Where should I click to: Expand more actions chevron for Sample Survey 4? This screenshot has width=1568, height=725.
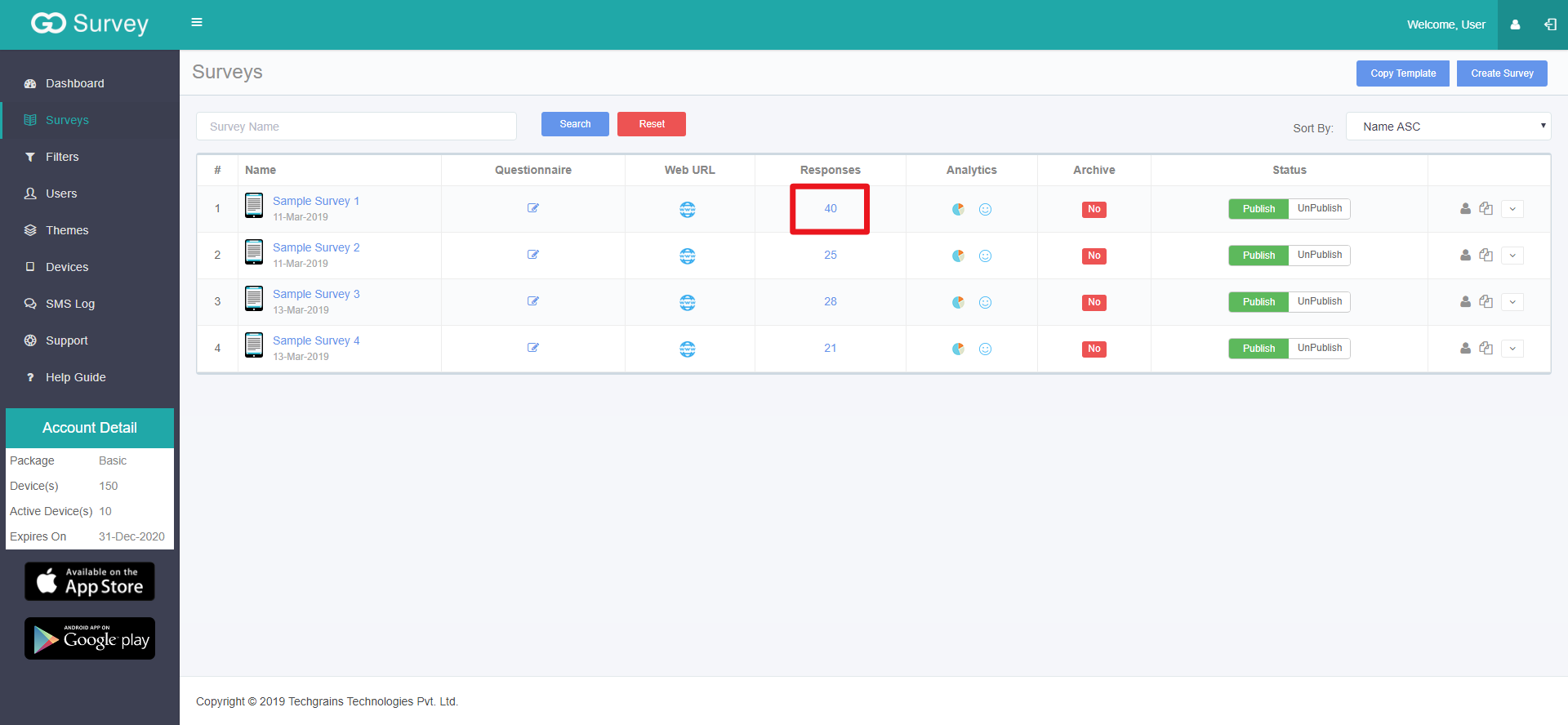click(1512, 349)
